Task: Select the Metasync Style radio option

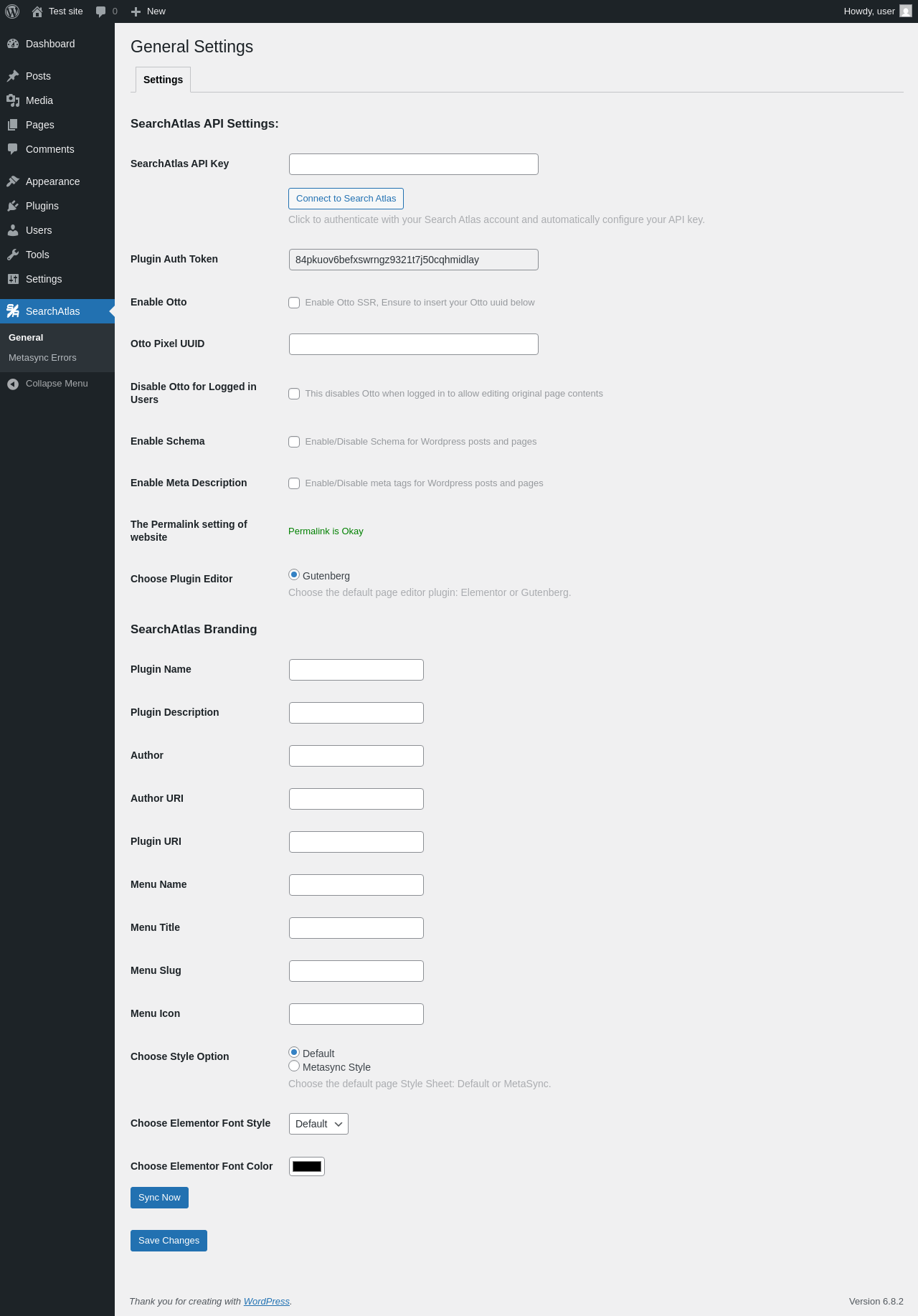Action: click(294, 1066)
